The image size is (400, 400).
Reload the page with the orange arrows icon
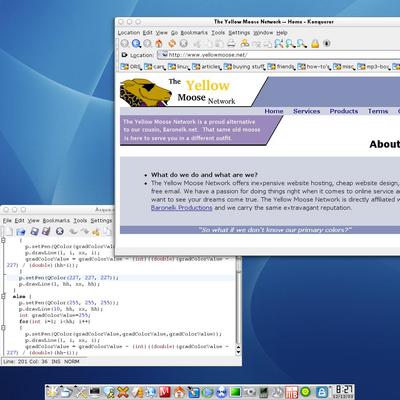(x=172, y=43)
